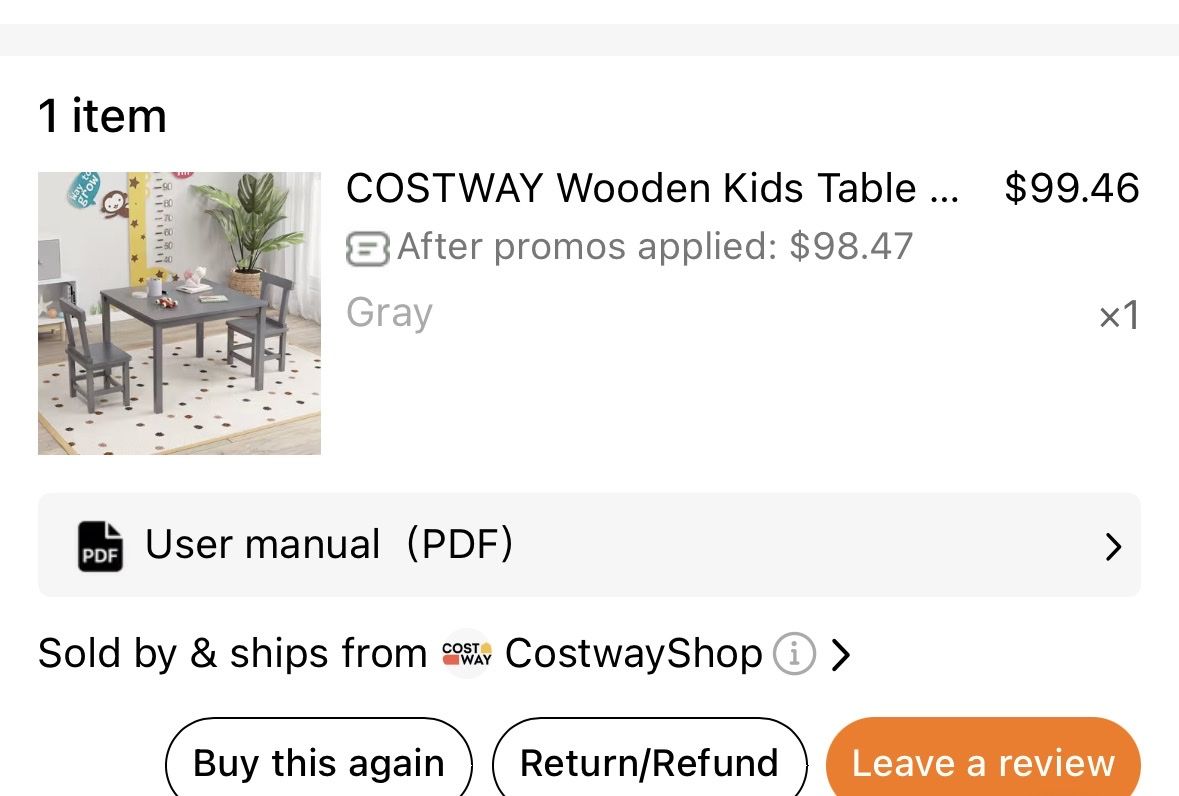
Task: Tap the orange Leave a review button
Action: pos(983,758)
